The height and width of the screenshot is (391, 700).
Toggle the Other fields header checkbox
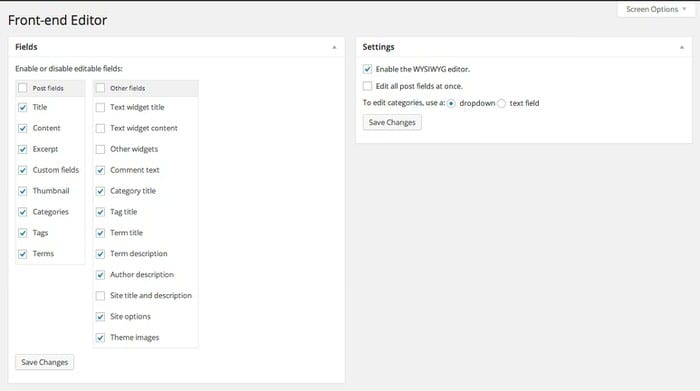pyautogui.click(x=100, y=88)
